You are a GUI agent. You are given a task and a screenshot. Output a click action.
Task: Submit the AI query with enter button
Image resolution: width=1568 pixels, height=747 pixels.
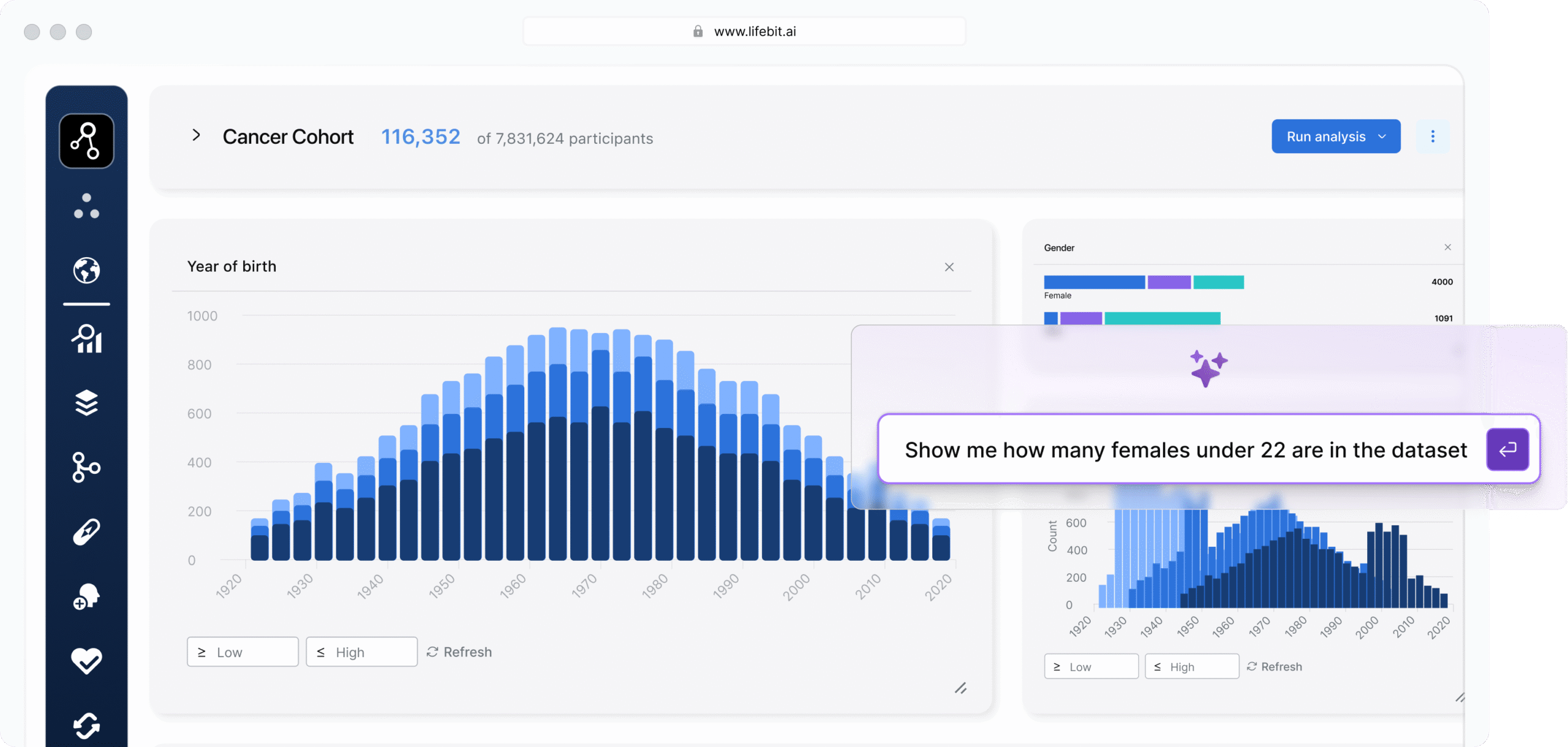[1507, 449]
